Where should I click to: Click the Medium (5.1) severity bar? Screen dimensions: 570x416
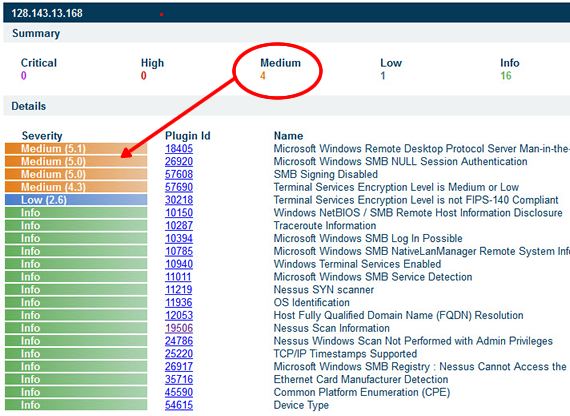pos(76,149)
